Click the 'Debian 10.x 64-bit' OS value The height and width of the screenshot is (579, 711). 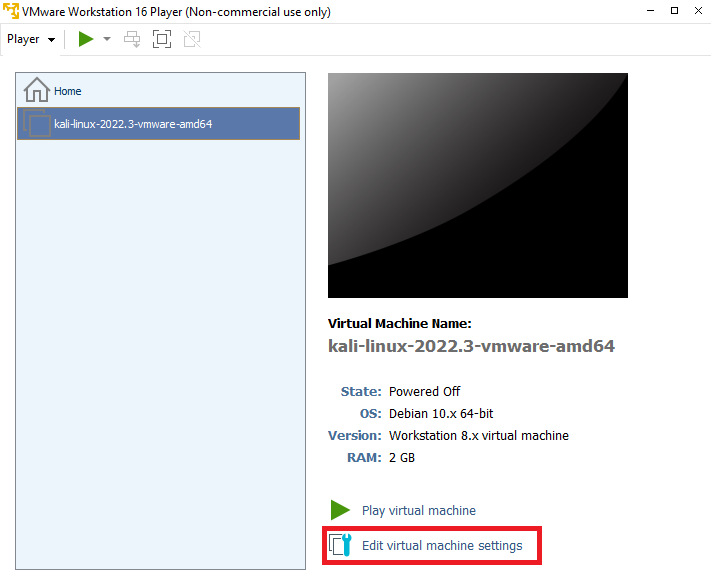pos(441,414)
